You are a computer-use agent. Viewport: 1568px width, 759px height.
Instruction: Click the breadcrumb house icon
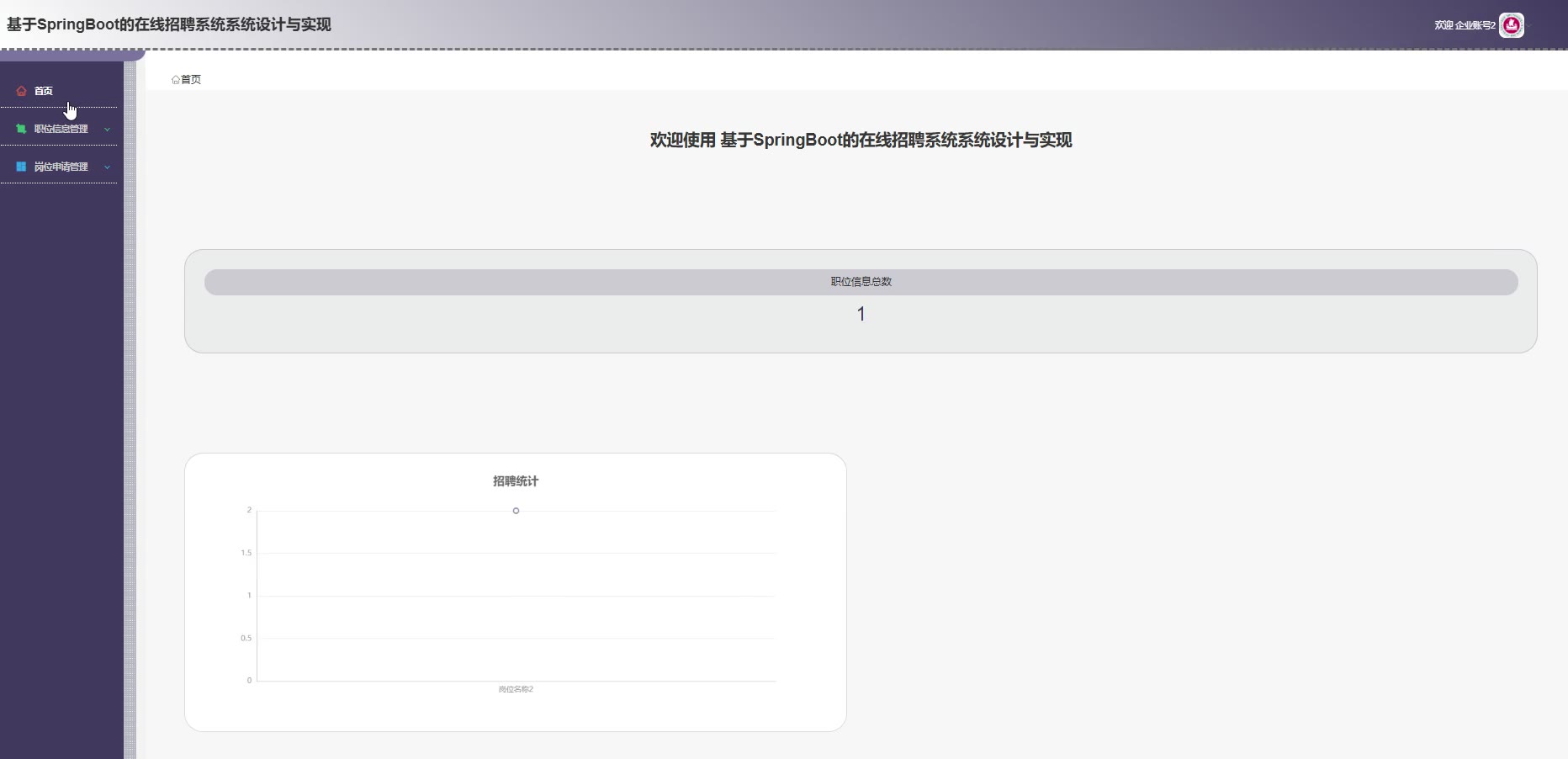(x=175, y=80)
